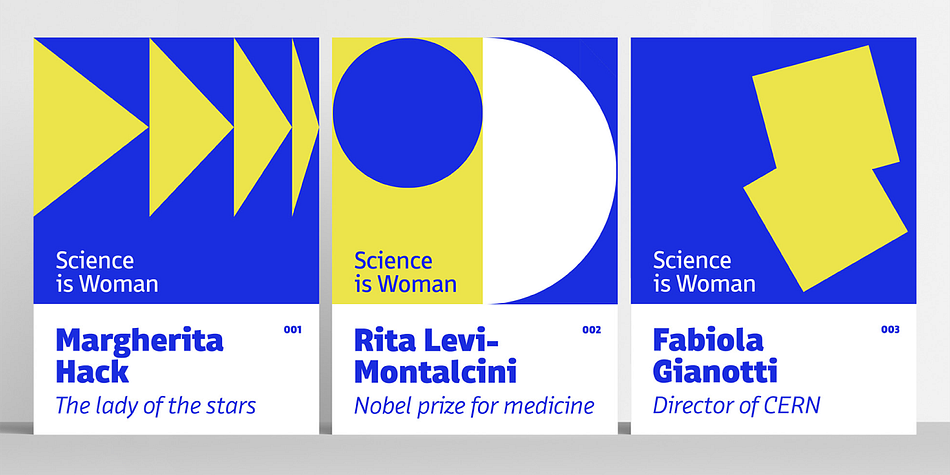The height and width of the screenshot is (475, 950).
Task: Click 'Science is Woman' on first poster
Action: pos(107,272)
